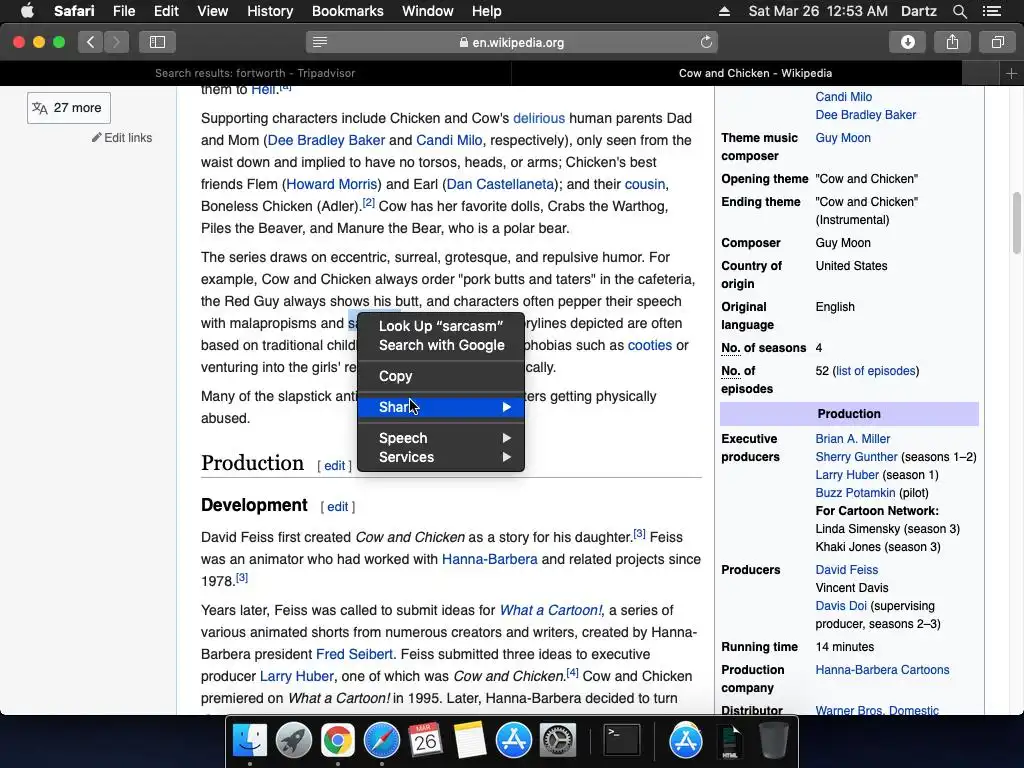Open the Trash in the Dock
The width and height of the screenshot is (1024, 768).
coord(773,741)
